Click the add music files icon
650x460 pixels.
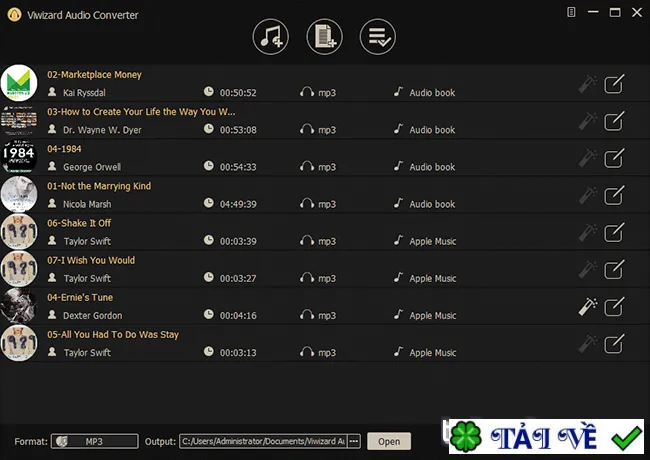tap(271, 37)
